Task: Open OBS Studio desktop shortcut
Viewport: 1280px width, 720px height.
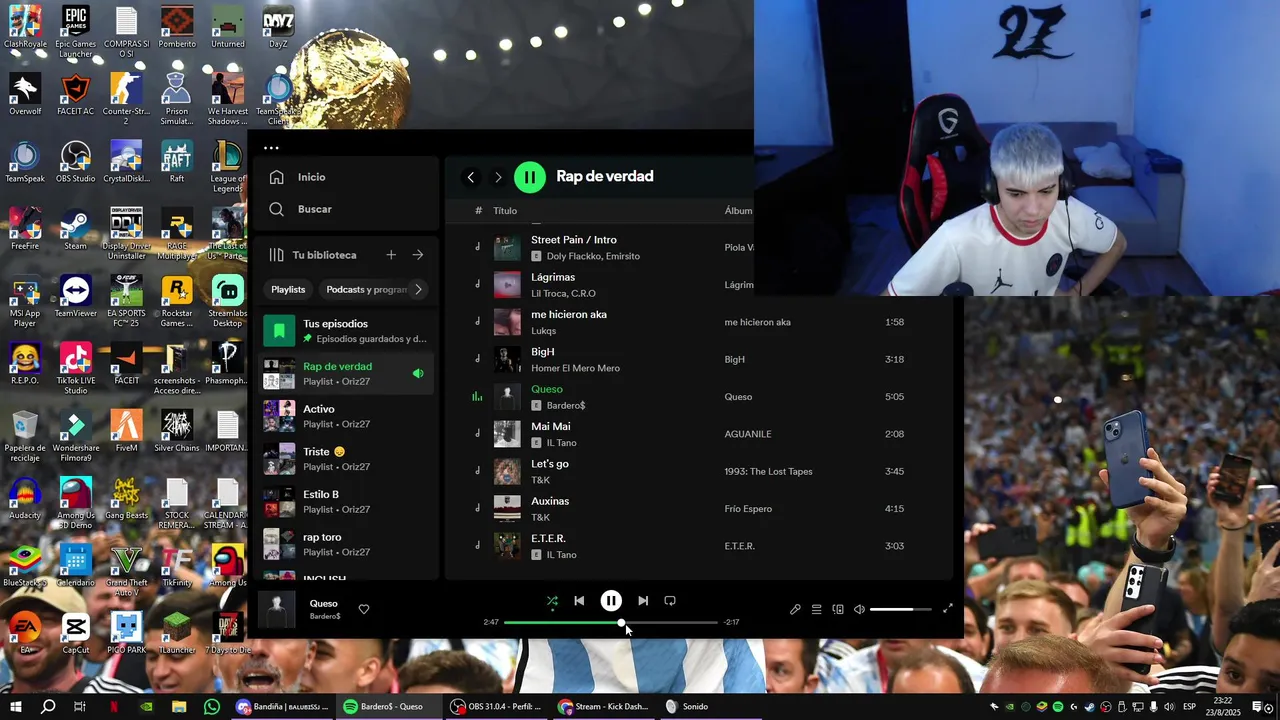Action: click(x=76, y=162)
